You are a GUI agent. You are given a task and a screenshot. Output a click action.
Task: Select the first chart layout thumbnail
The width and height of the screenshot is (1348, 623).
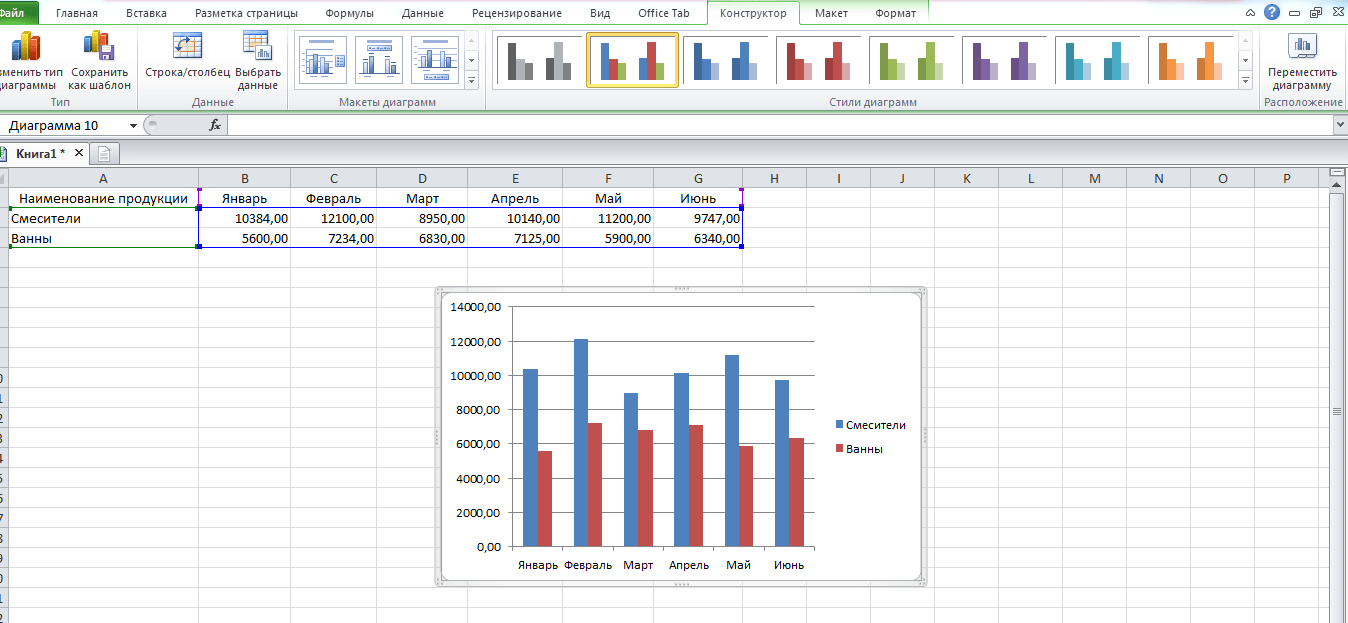322,61
